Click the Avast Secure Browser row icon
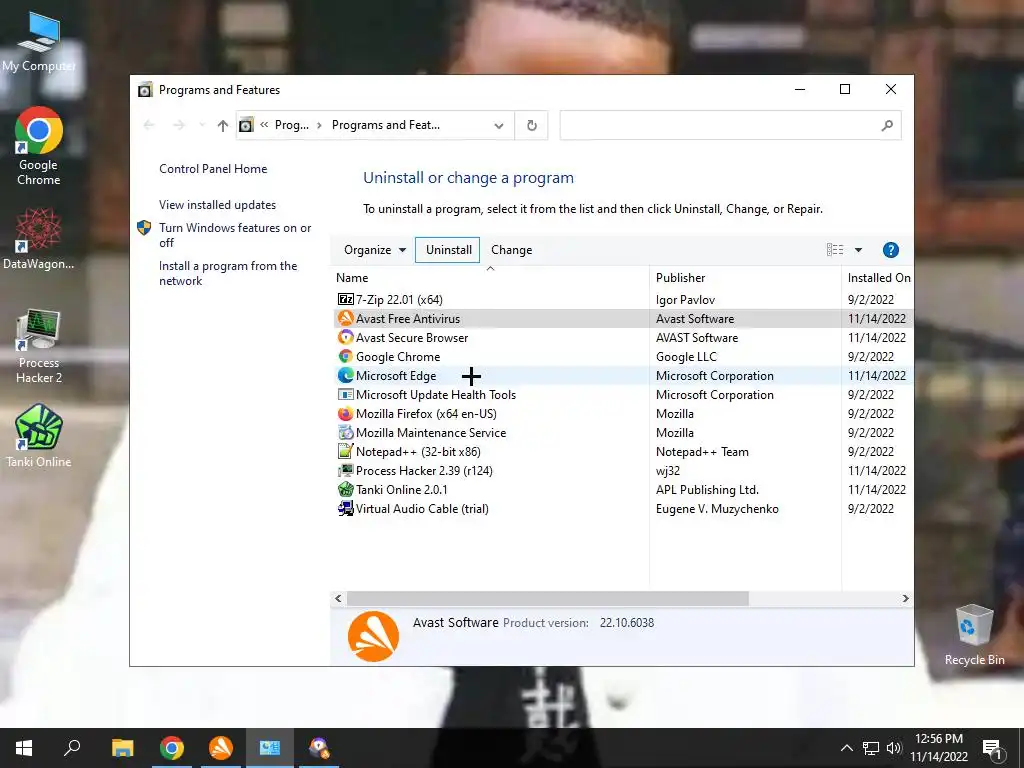 (x=345, y=337)
